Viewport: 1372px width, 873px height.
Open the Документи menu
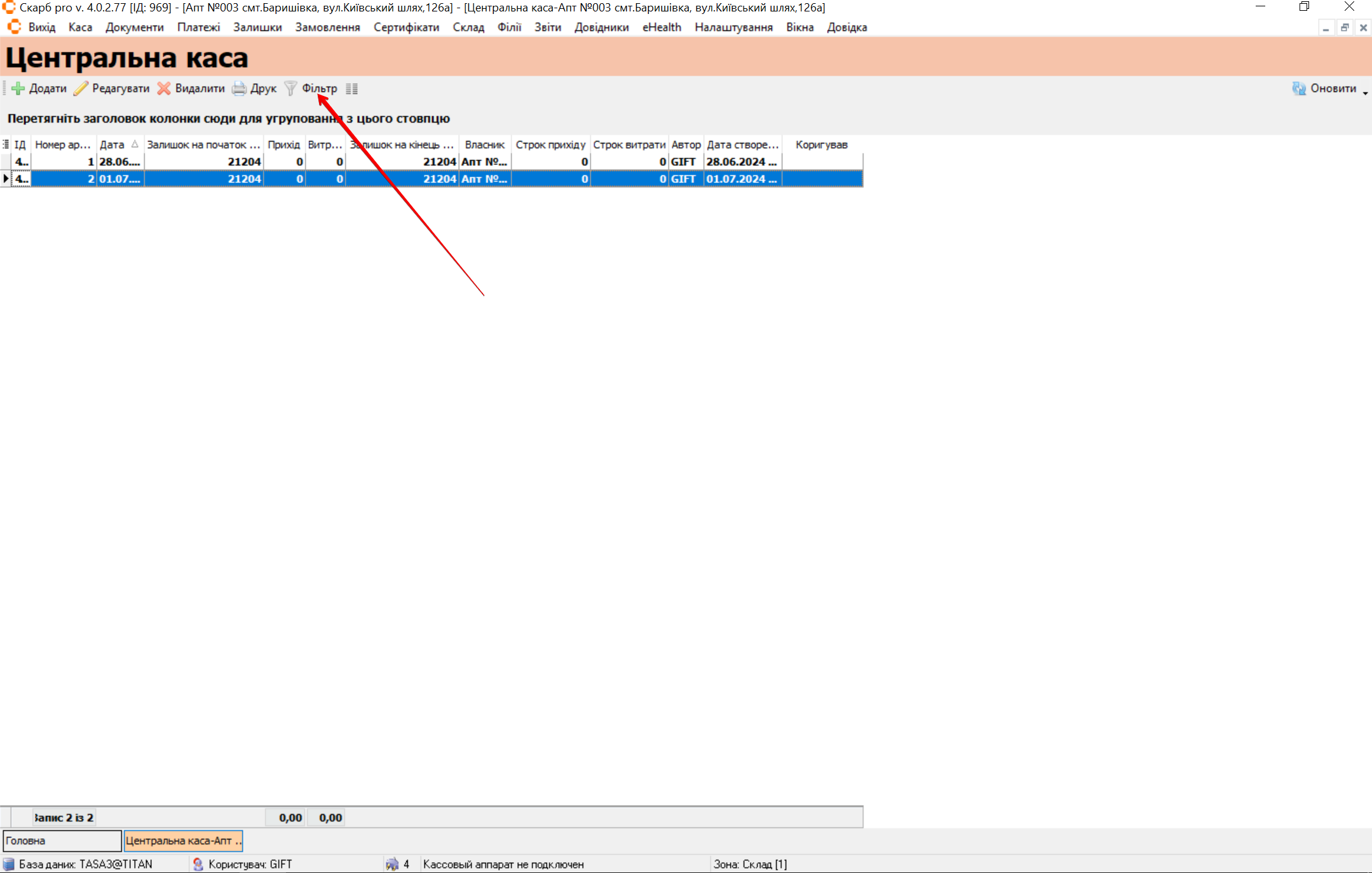point(134,27)
